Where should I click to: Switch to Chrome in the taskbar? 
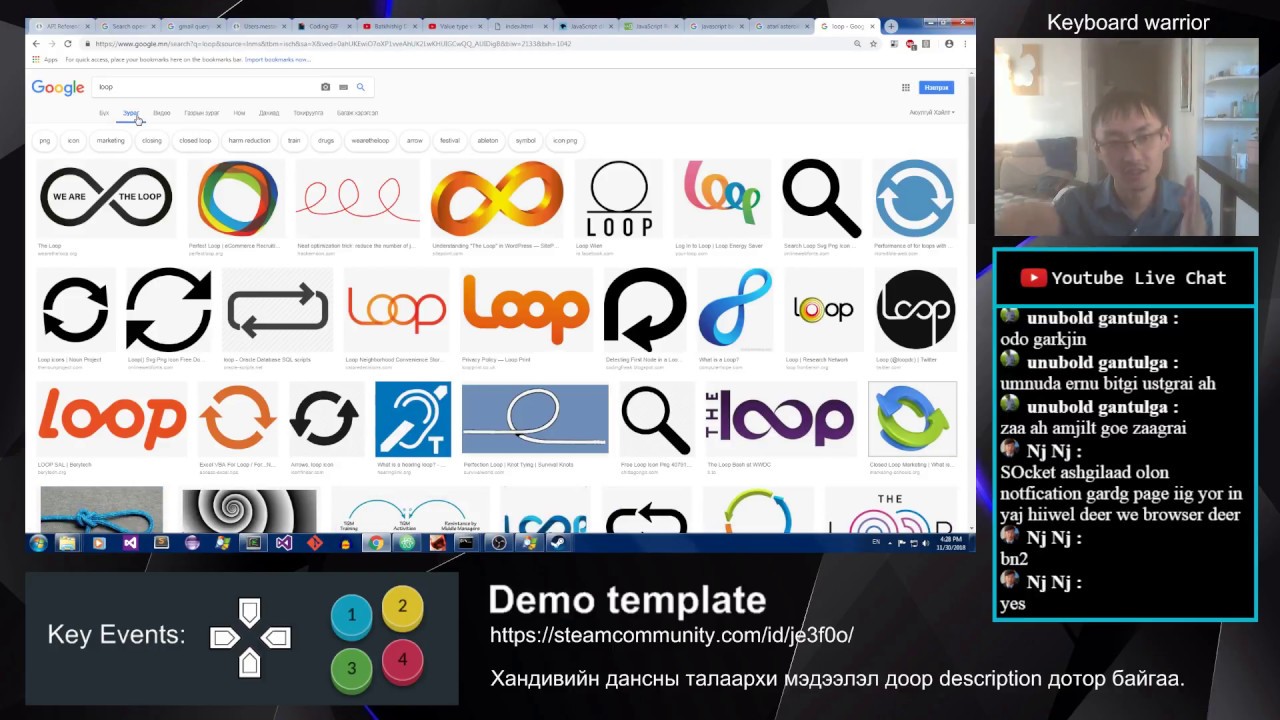pyautogui.click(x=376, y=543)
